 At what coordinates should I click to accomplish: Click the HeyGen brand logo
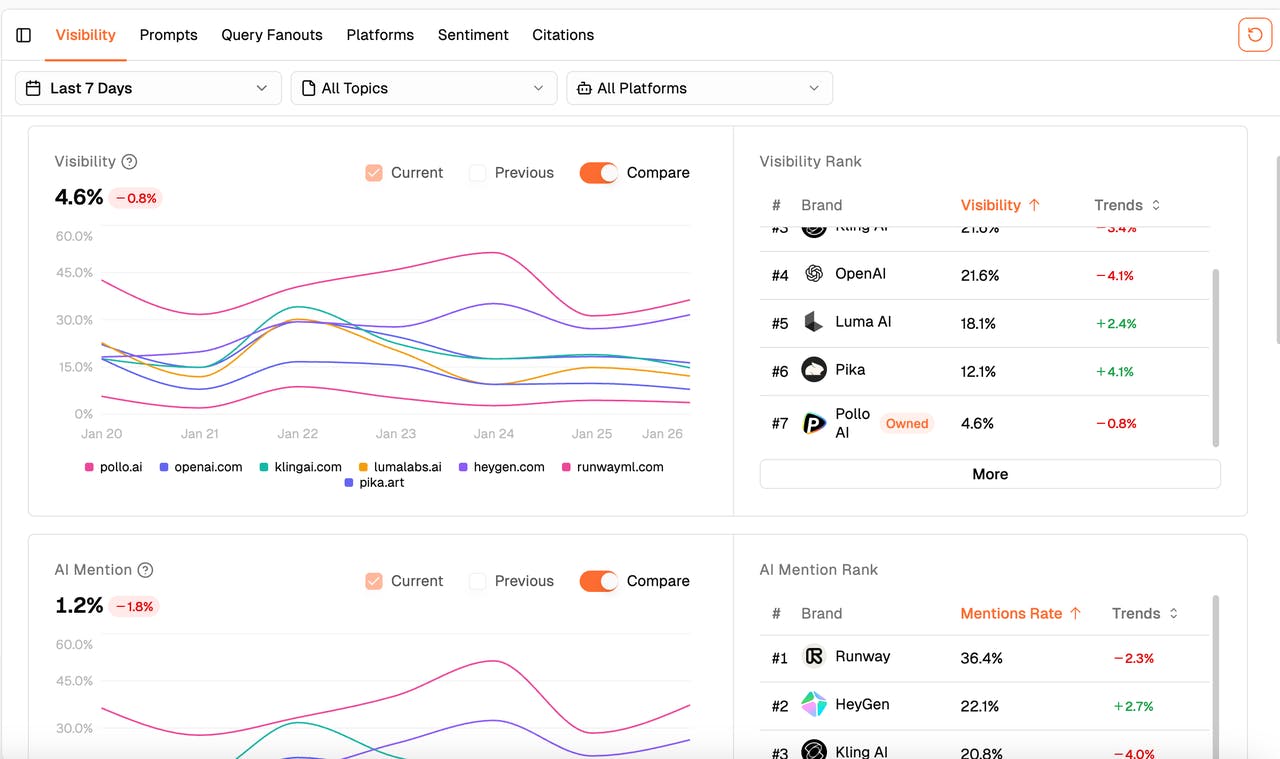tap(814, 704)
